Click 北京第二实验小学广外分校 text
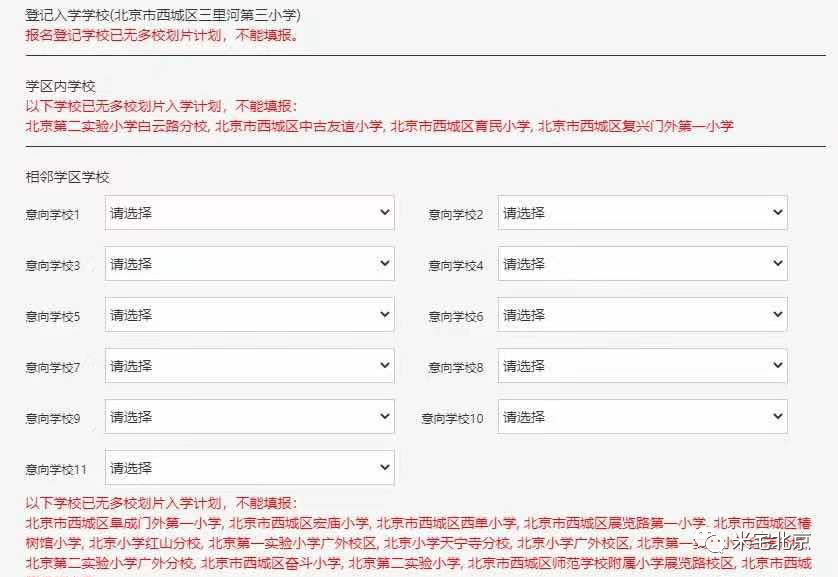The height and width of the screenshot is (577, 838). click(110, 563)
